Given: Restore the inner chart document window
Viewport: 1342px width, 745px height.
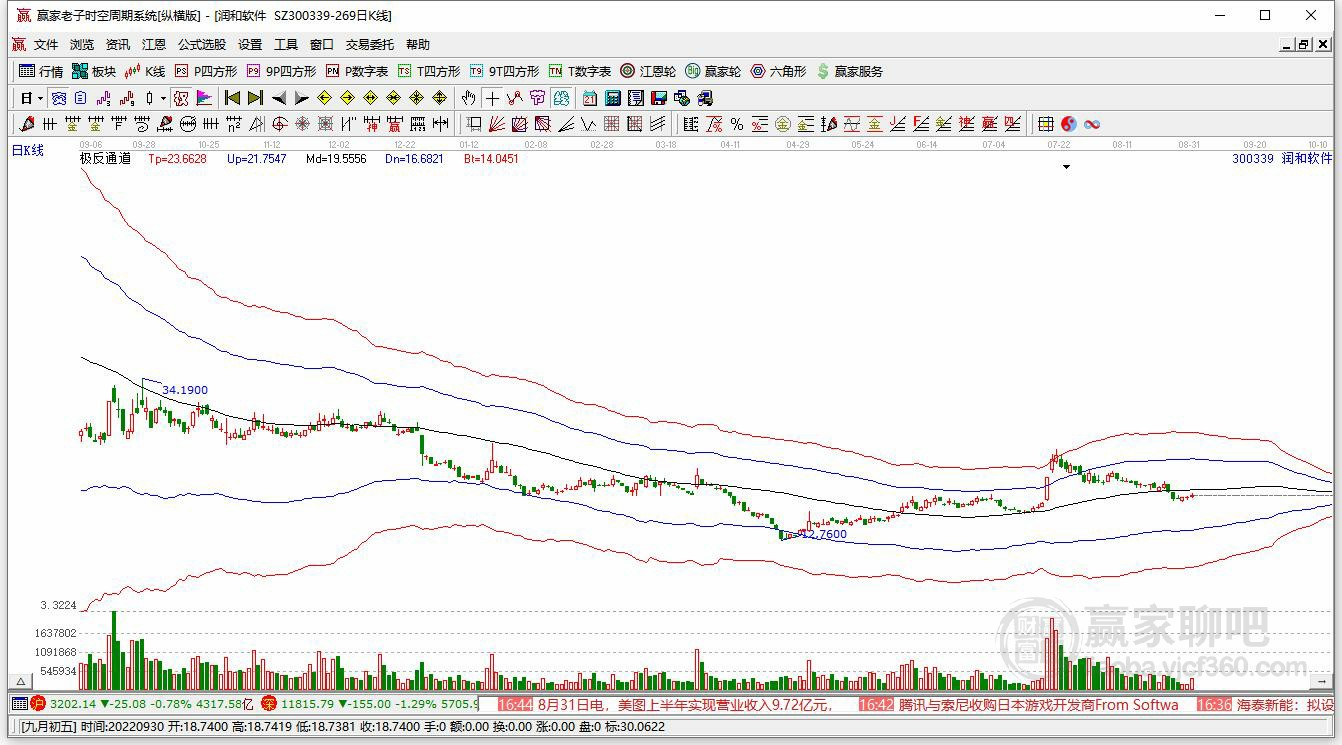Looking at the screenshot, I should point(1304,44).
